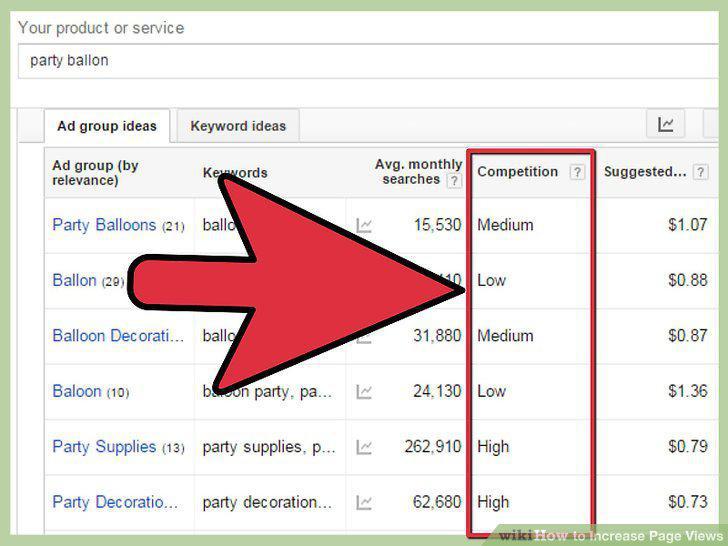
Task: Select the $0.88 suggested bid
Action: click(688, 280)
